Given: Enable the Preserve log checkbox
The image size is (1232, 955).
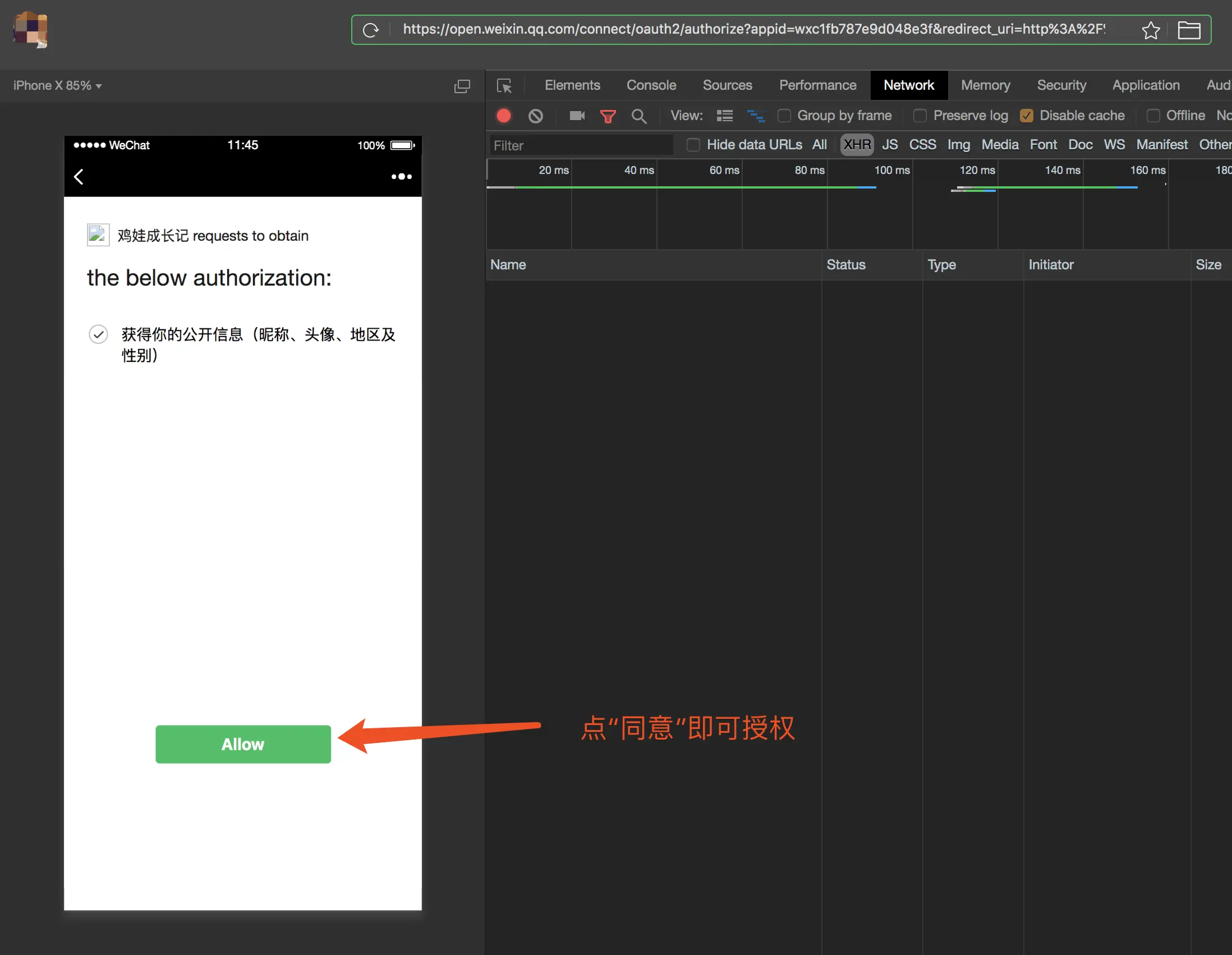Looking at the screenshot, I should [x=920, y=116].
